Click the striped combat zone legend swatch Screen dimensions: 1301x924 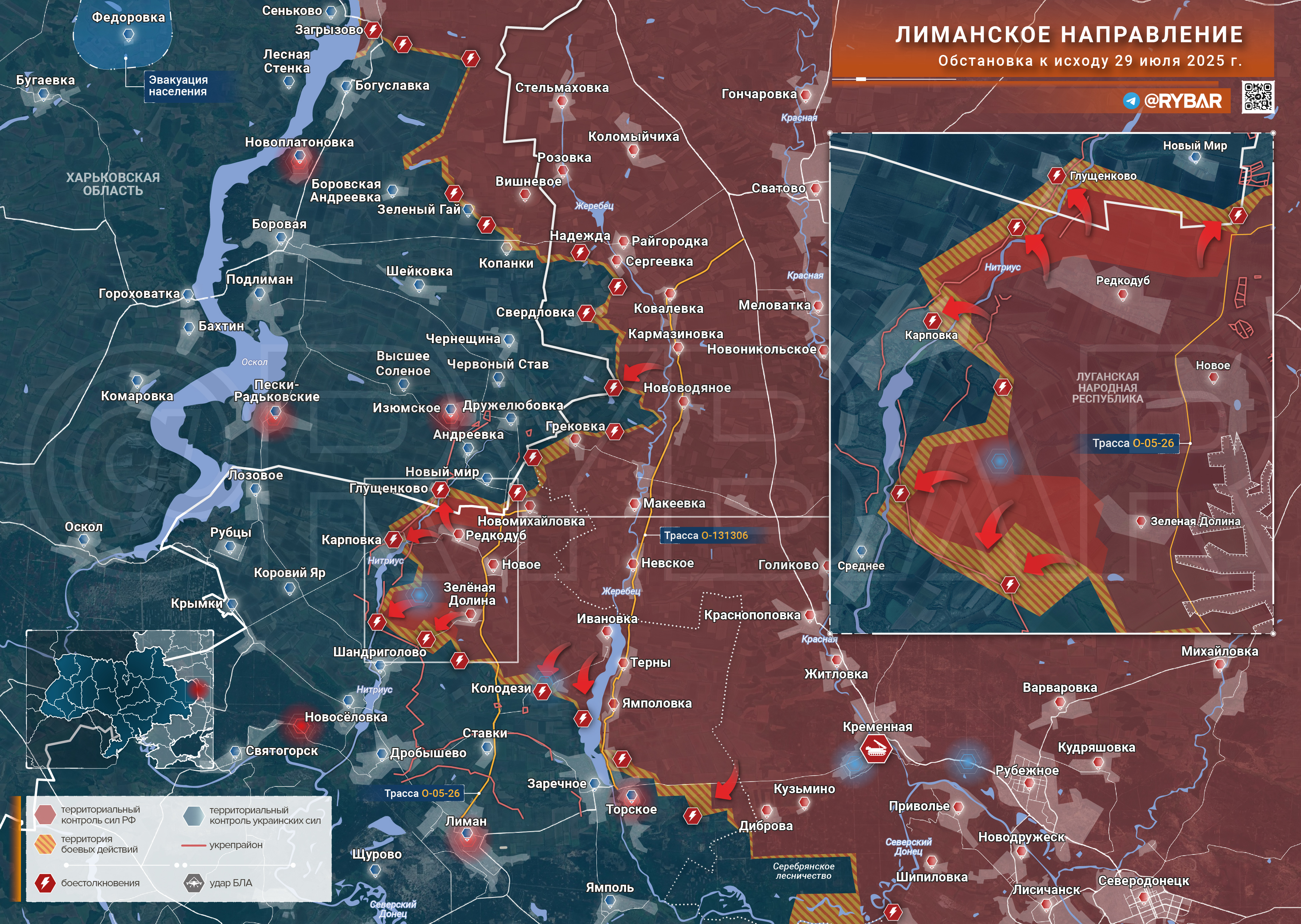click(45, 844)
